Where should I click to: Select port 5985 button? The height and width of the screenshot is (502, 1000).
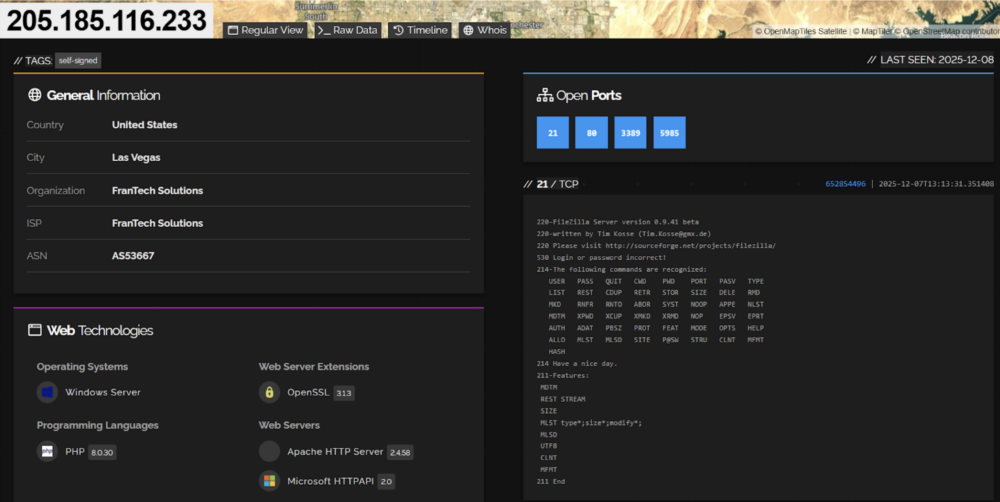669,133
